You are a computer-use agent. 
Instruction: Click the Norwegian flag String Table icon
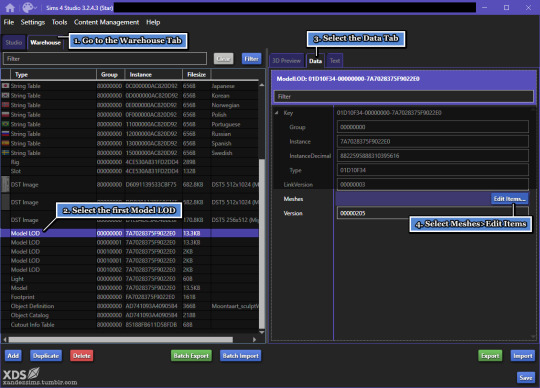tap(6, 105)
